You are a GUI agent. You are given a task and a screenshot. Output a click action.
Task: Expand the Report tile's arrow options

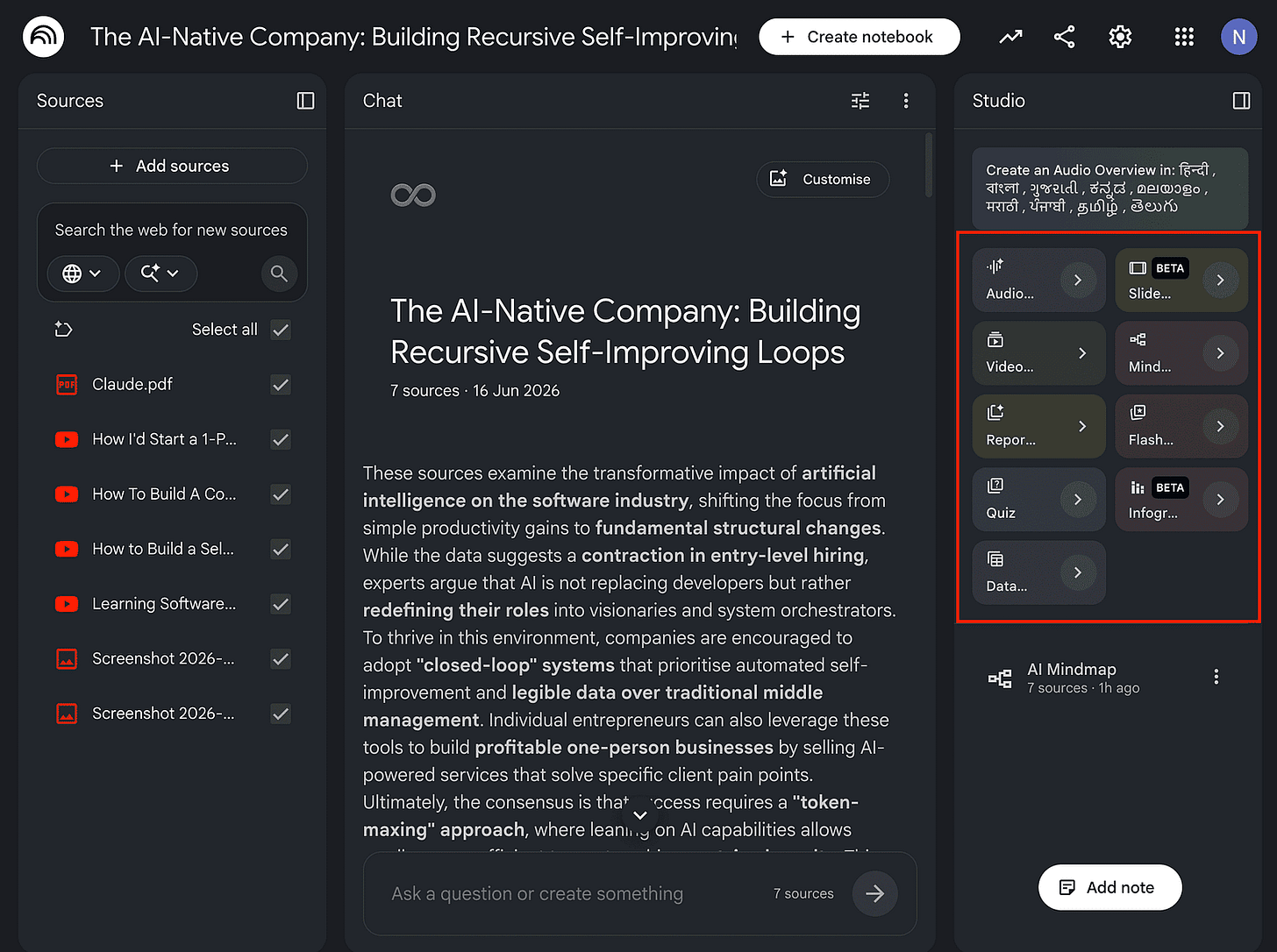[x=1082, y=426]
